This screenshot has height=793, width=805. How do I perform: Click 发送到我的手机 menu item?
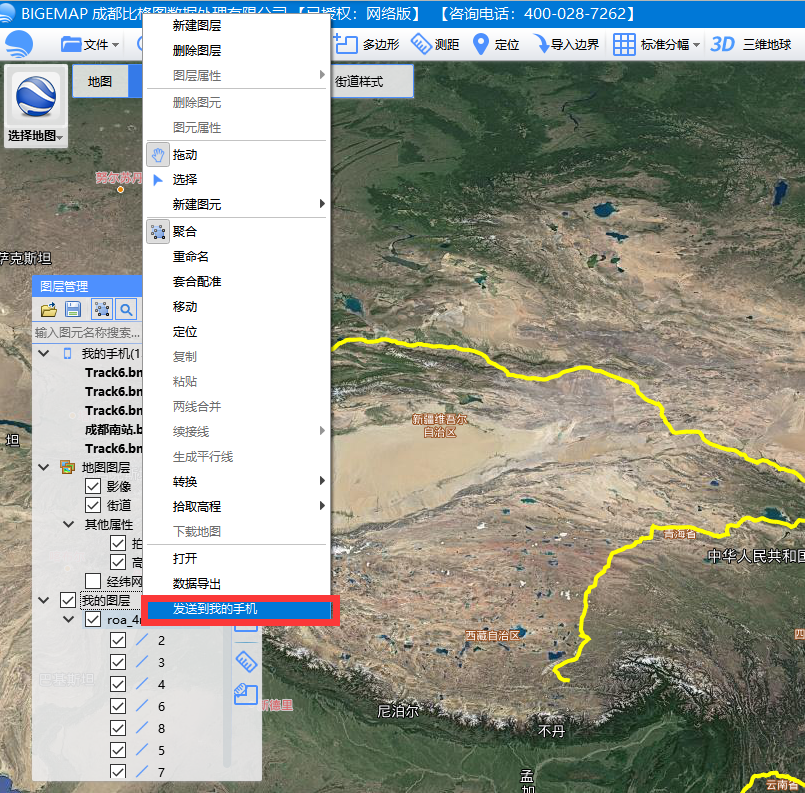239,609
